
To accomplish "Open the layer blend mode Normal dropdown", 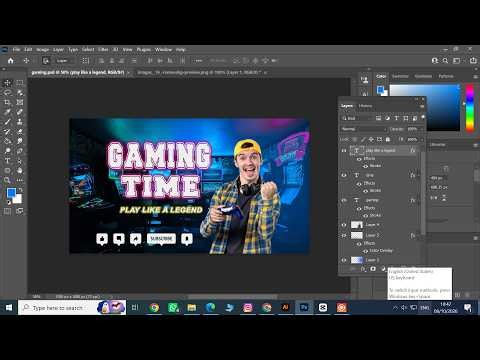I will coord(363,129).
